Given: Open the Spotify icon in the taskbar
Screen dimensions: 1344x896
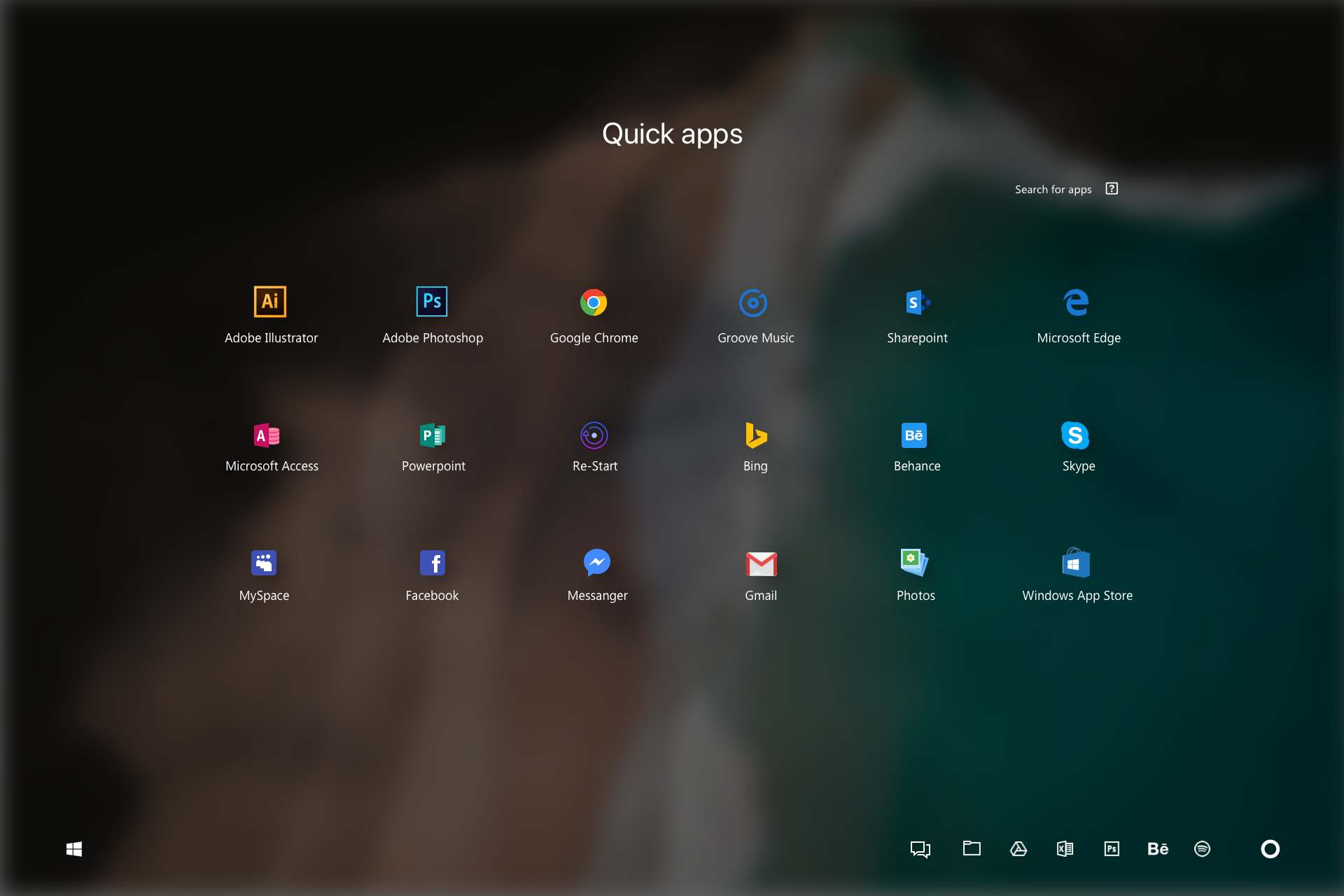Looking at the screenshot, I should [1202, 849].
